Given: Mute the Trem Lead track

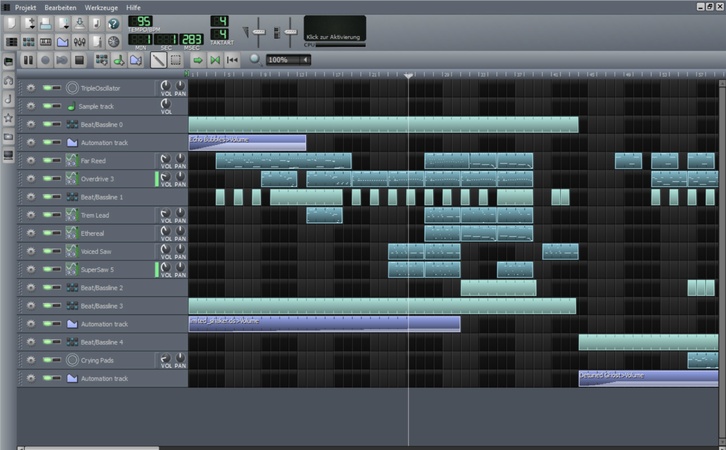Looking at the screenshot, I should pos(47,215).
